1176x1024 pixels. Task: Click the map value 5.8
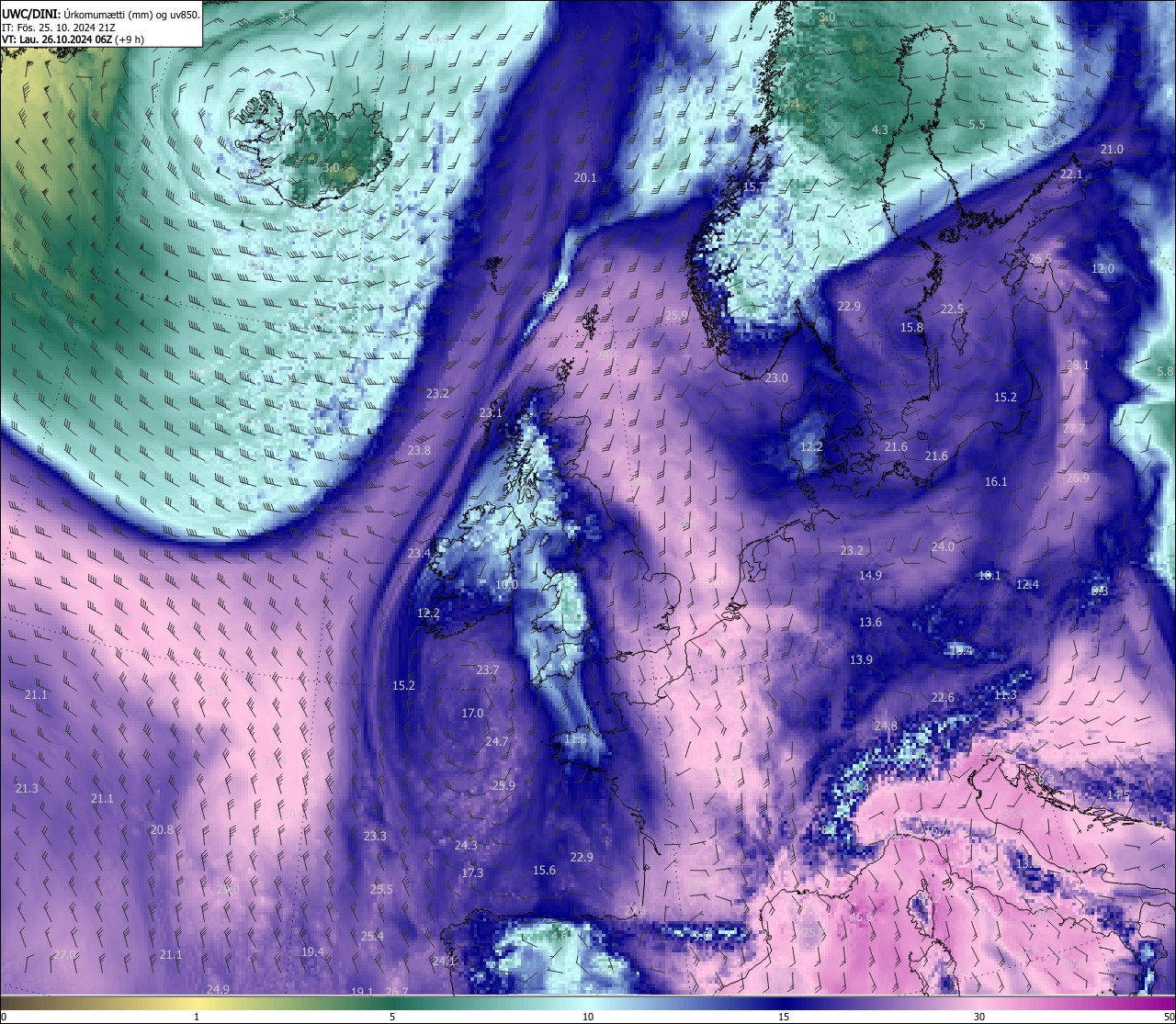(x=1165, y=371)
